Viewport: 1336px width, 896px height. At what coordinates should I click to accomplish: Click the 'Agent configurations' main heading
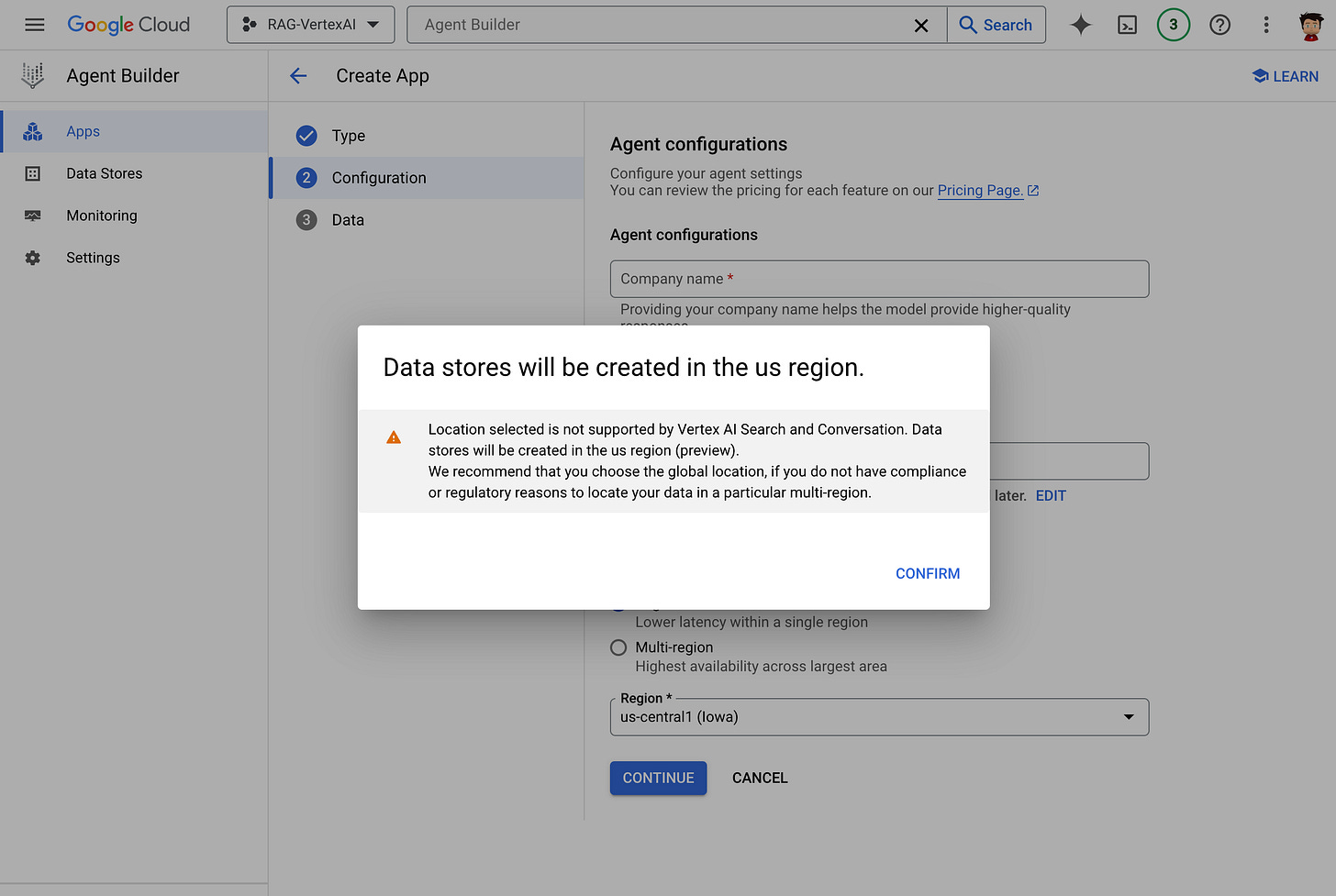coord(698,144)
